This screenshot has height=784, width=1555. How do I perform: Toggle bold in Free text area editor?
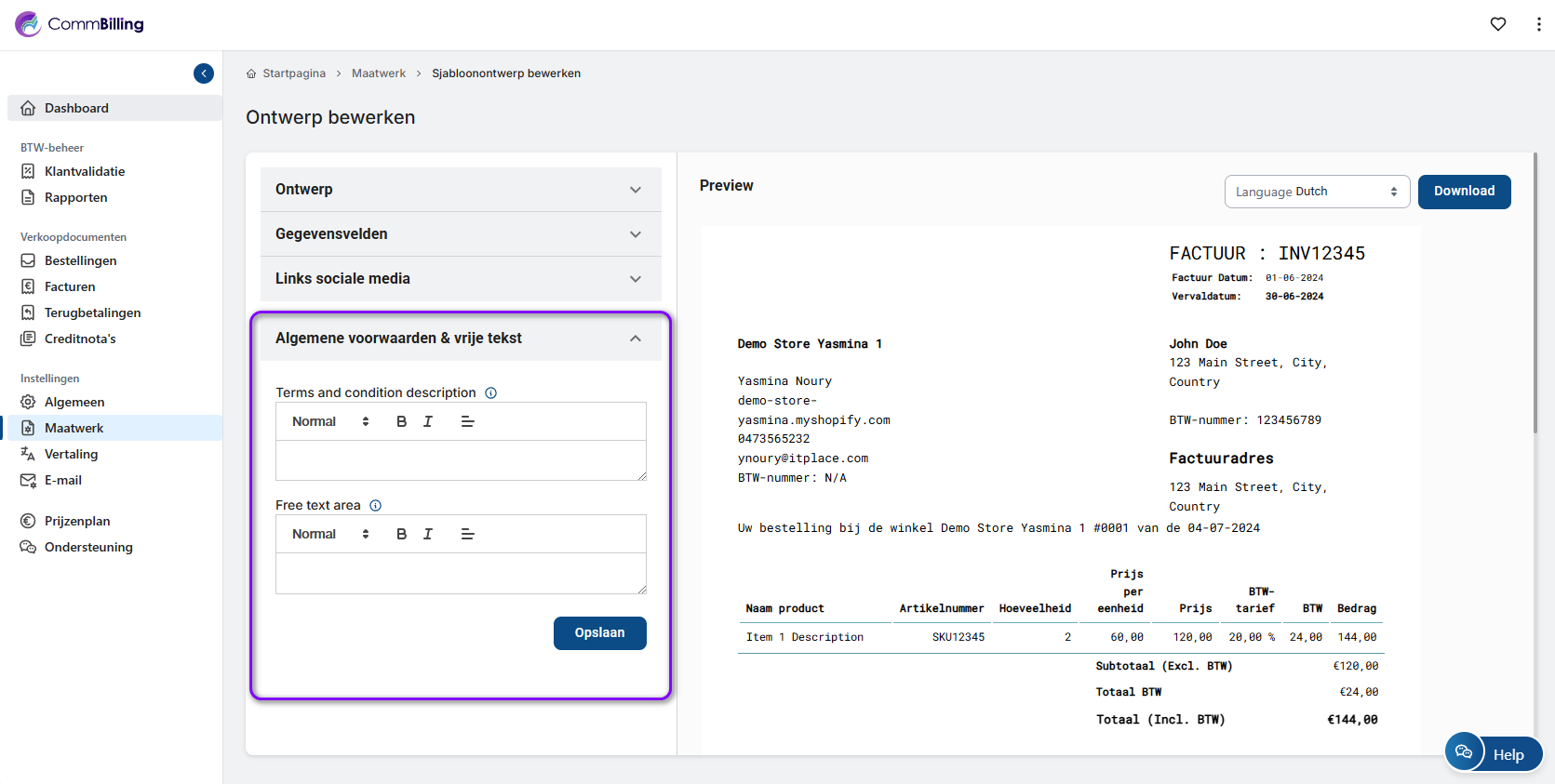point(401,534)
